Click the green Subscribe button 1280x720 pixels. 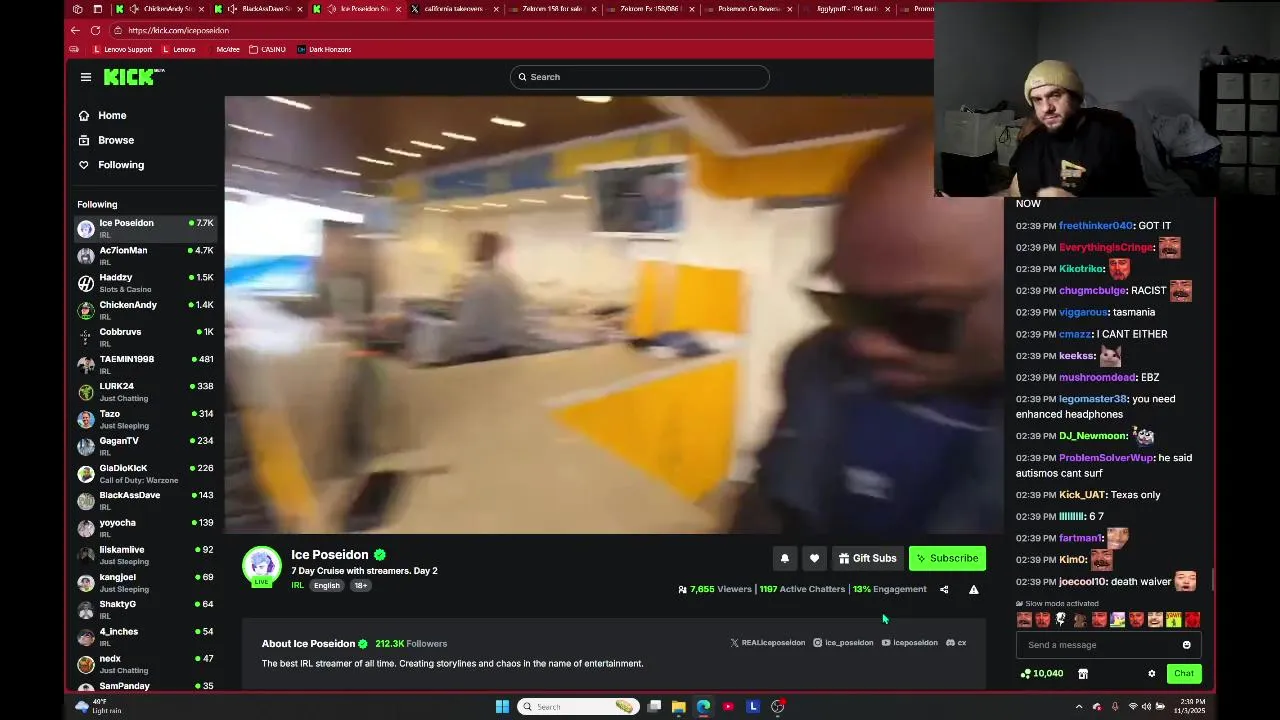pos(947,558)
